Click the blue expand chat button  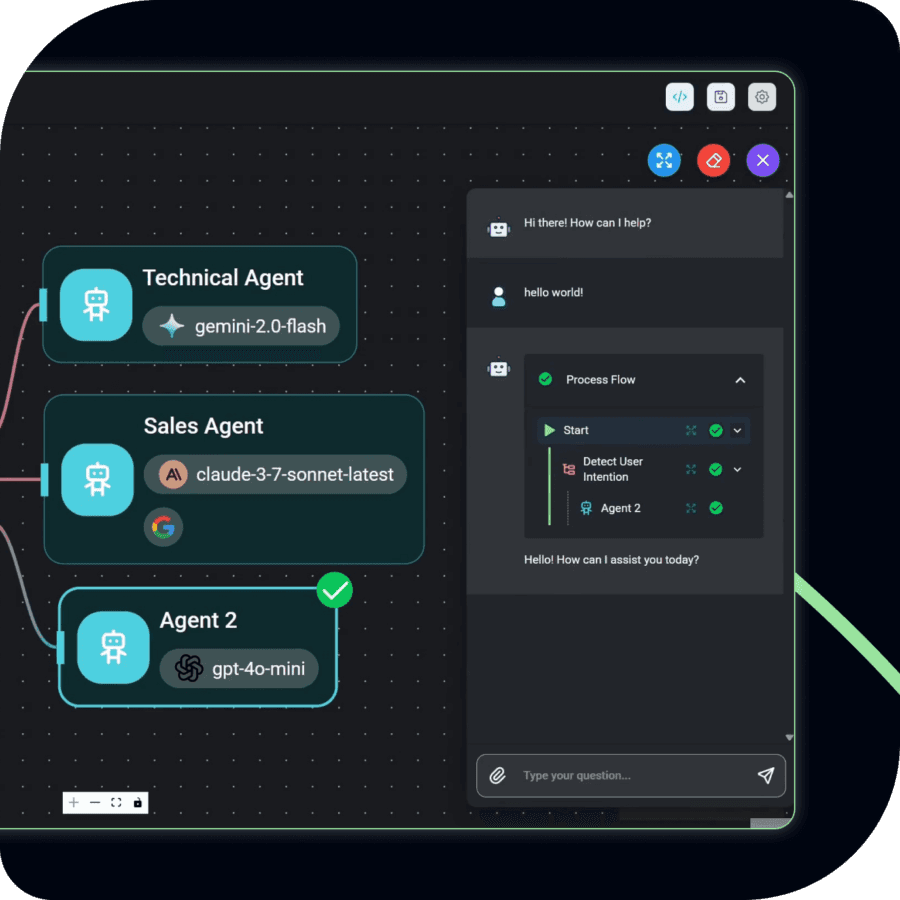tap(664, 160)
